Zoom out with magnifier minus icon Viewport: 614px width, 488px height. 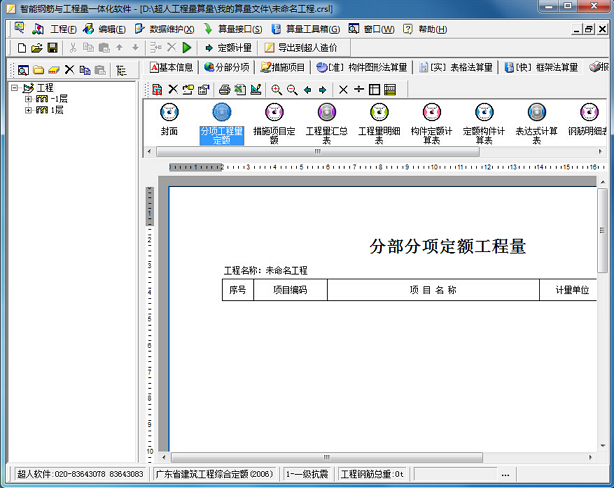coord(292,90)
